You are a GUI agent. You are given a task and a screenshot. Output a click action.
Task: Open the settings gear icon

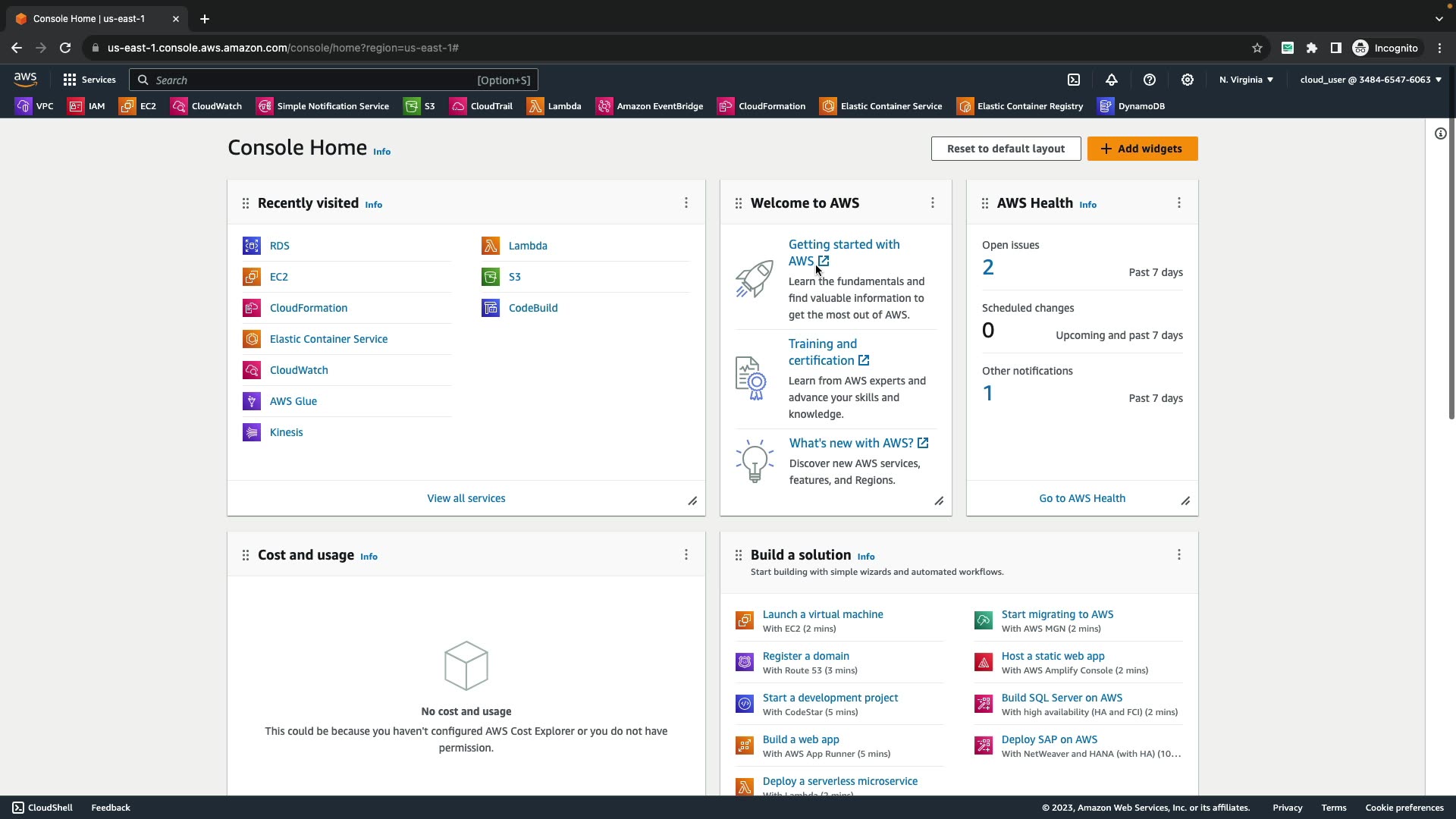click(x=1188, y=80)
